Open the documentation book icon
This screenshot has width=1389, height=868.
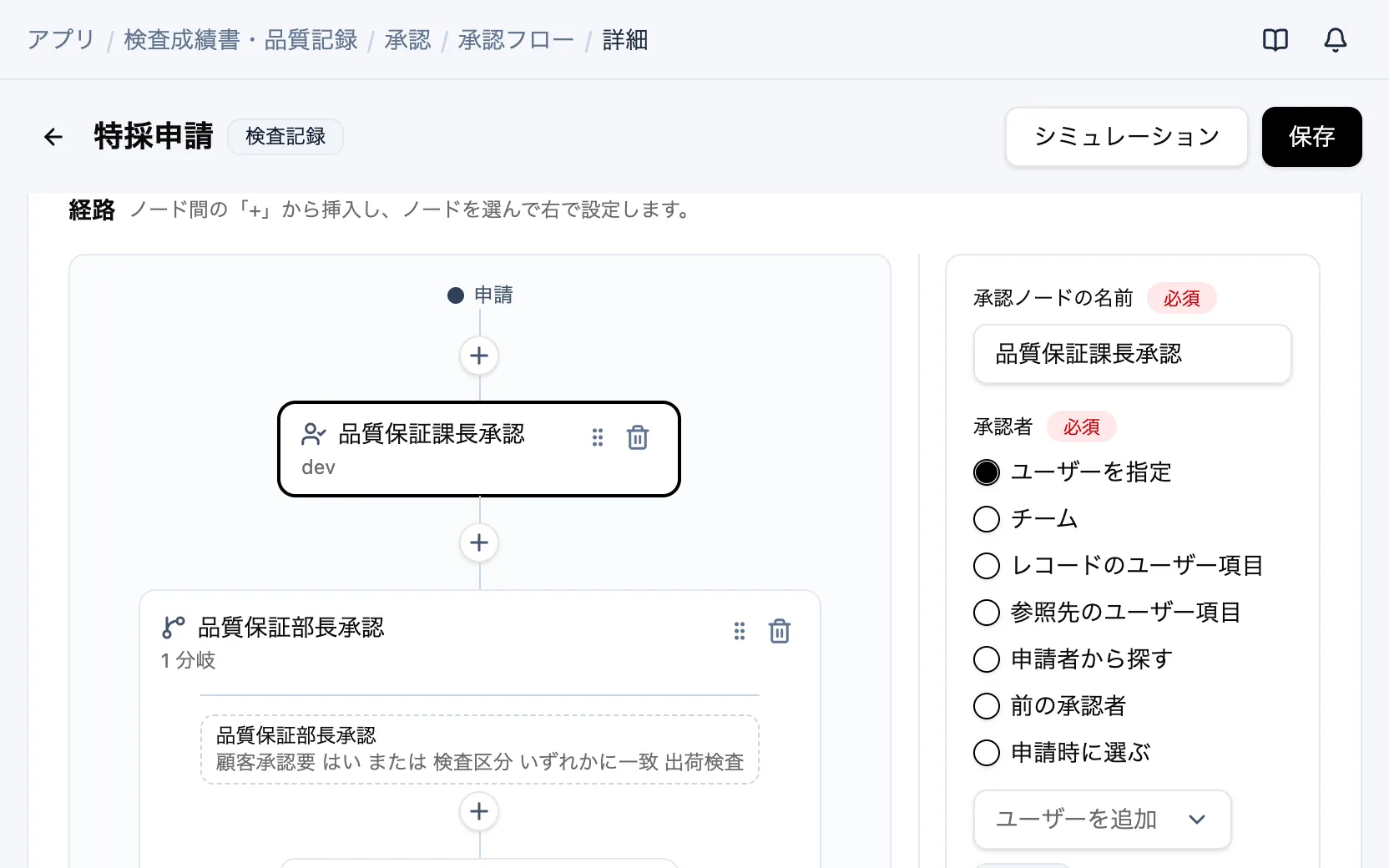[1275, 40]
